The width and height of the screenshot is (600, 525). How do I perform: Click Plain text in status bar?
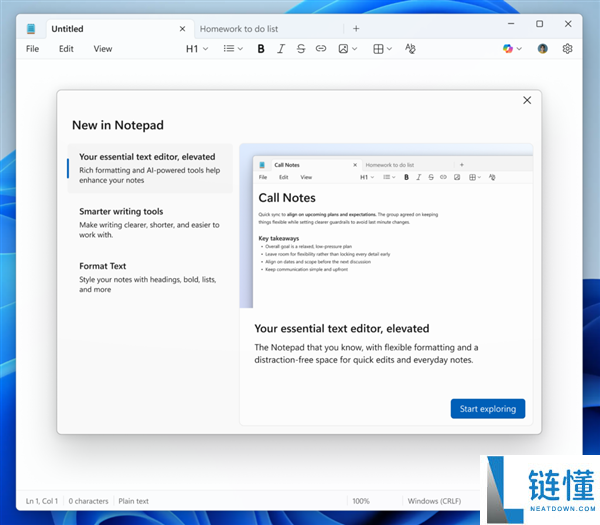pyautogui.click(x=134, y=501)
